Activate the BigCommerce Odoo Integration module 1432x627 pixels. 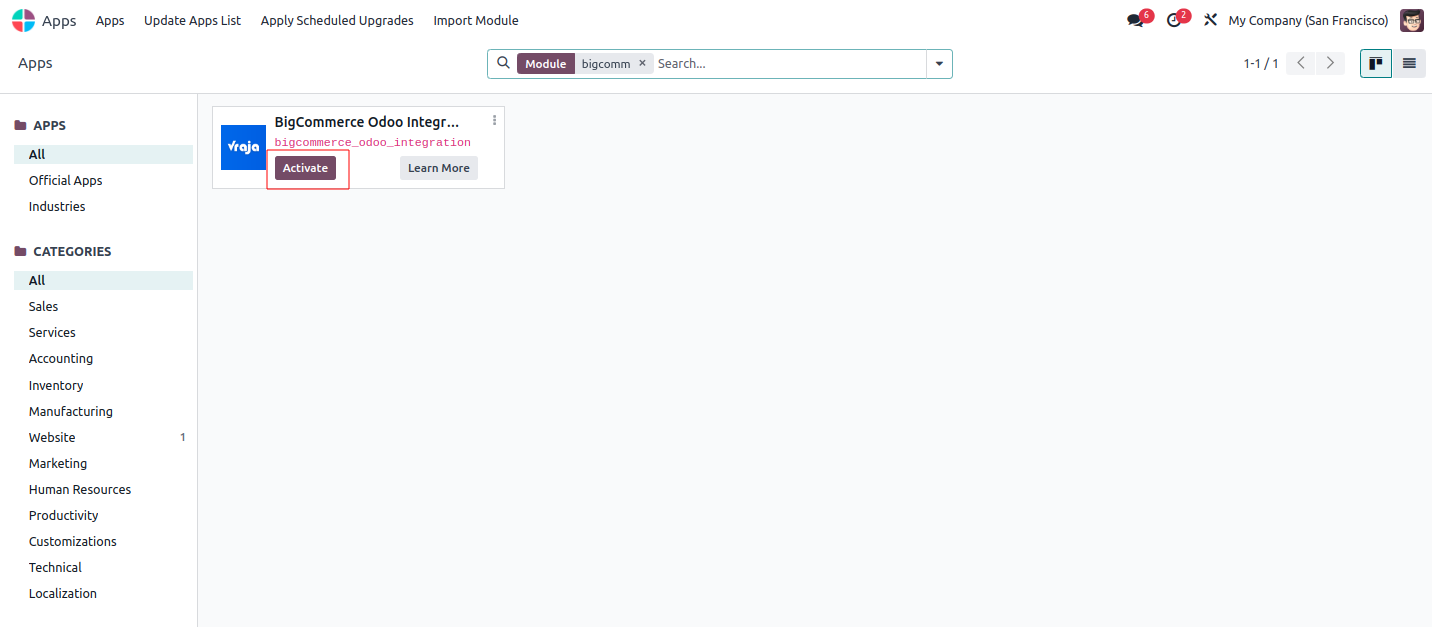pos(305,168)
